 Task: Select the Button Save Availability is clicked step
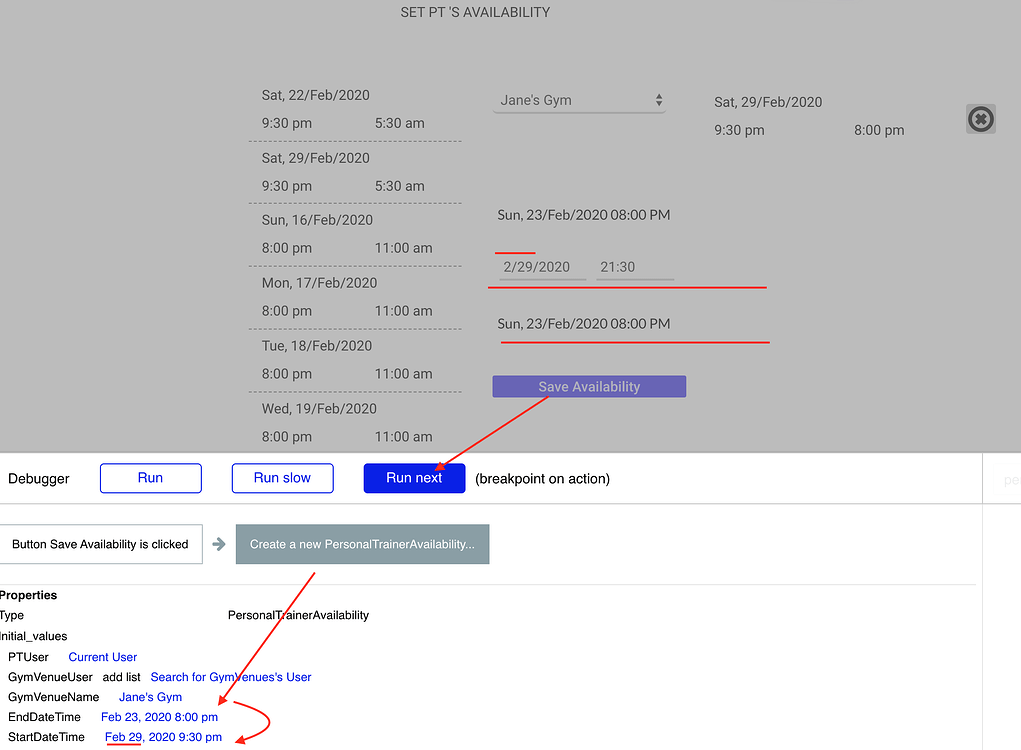[x=100, y=543]
